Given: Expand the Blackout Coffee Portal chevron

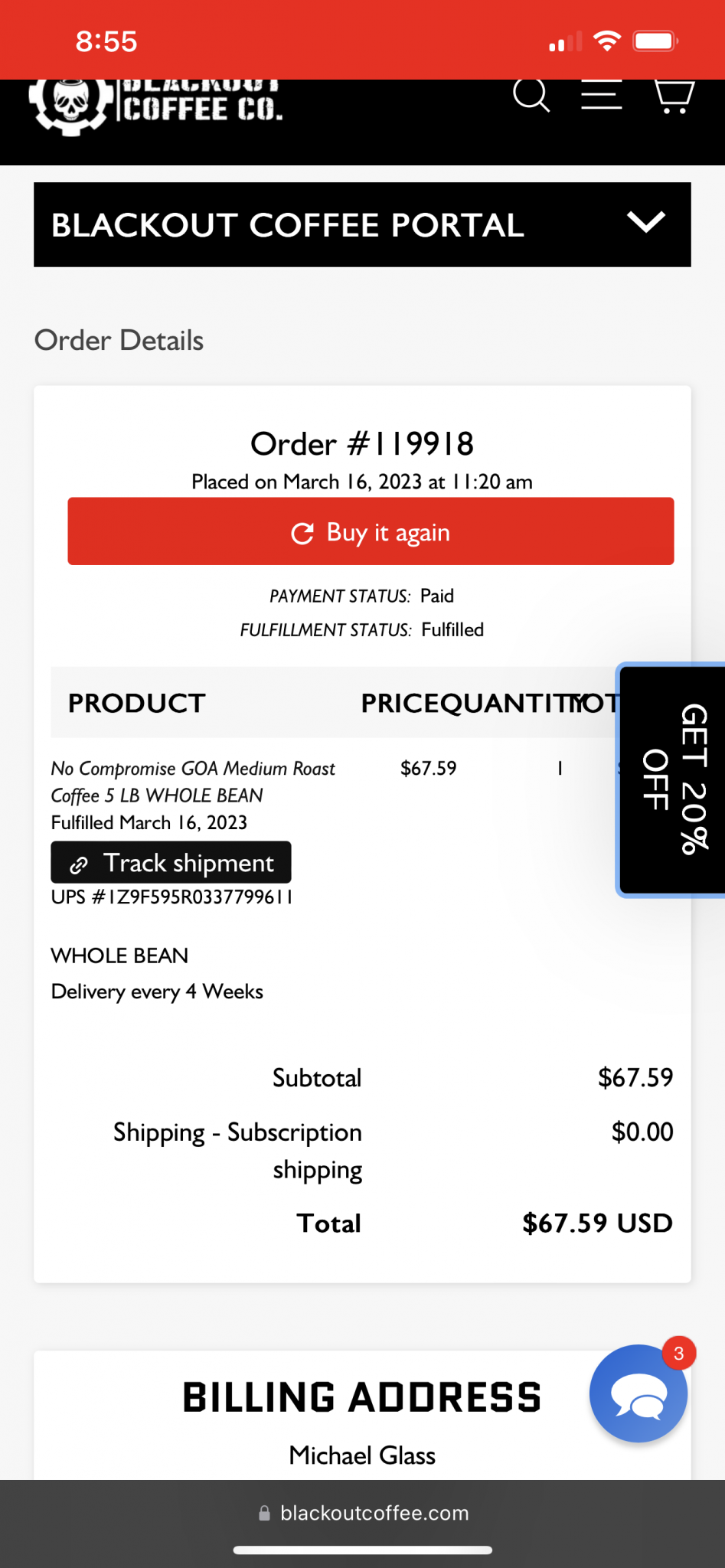Looking at the screenshot, I should click(646, 223).
